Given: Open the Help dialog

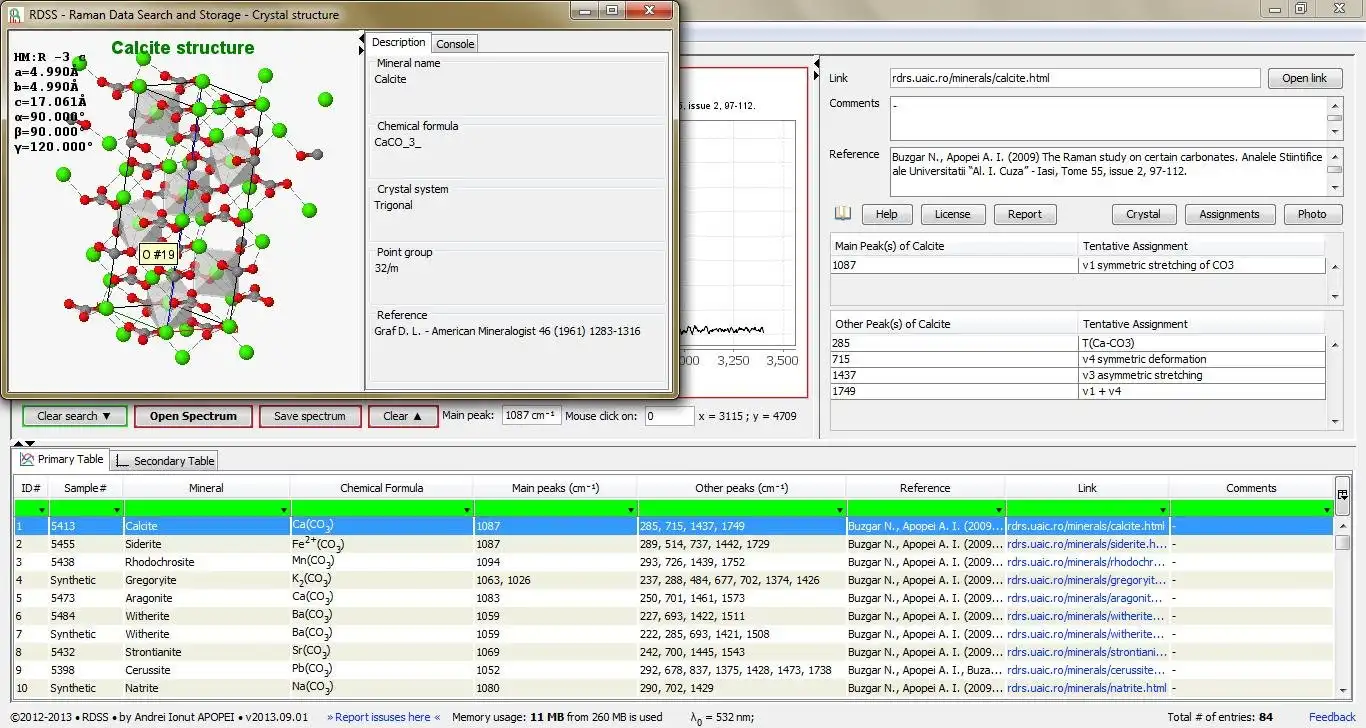Looking at the screenshot, I should [886, 214].
